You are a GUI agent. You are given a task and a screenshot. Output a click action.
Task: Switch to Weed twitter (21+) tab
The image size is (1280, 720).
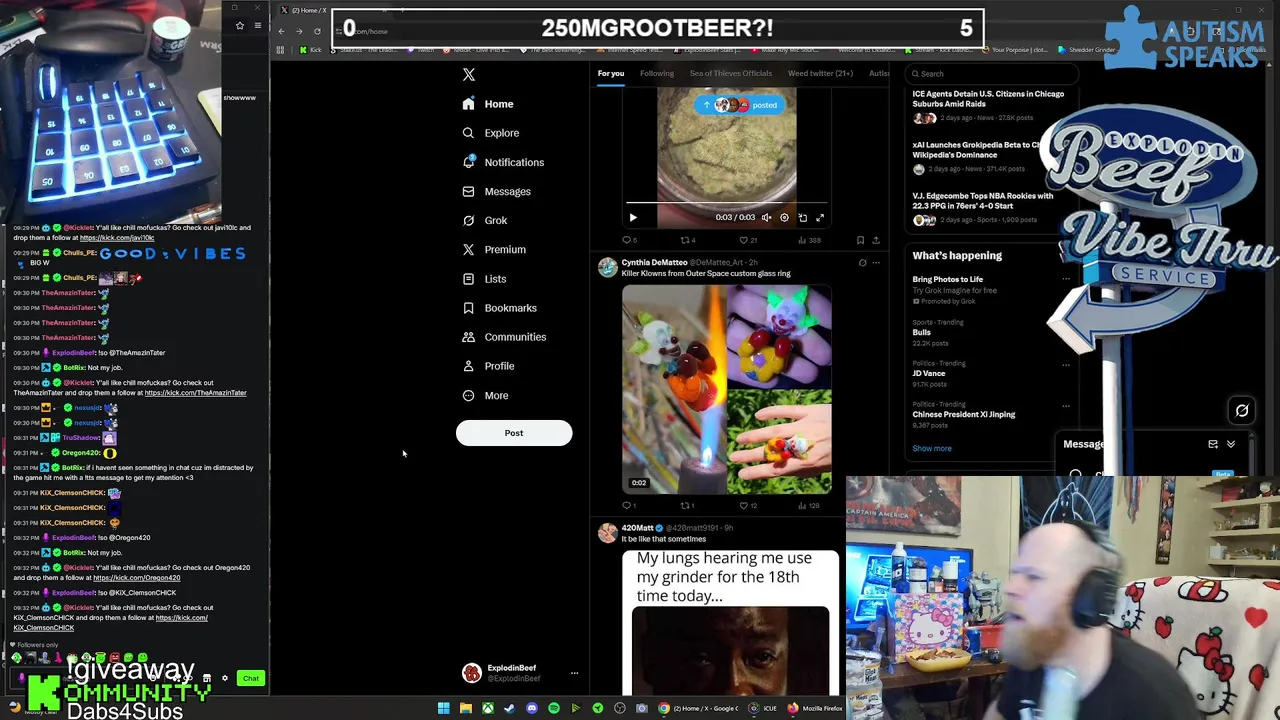(x=820, y=73)
